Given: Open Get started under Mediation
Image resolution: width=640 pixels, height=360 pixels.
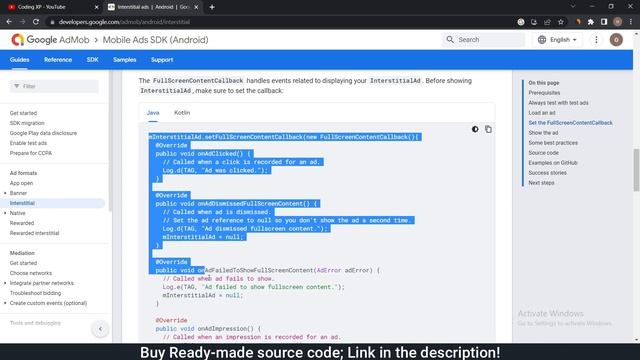Looking at the screenshot, I should (23, 263).
